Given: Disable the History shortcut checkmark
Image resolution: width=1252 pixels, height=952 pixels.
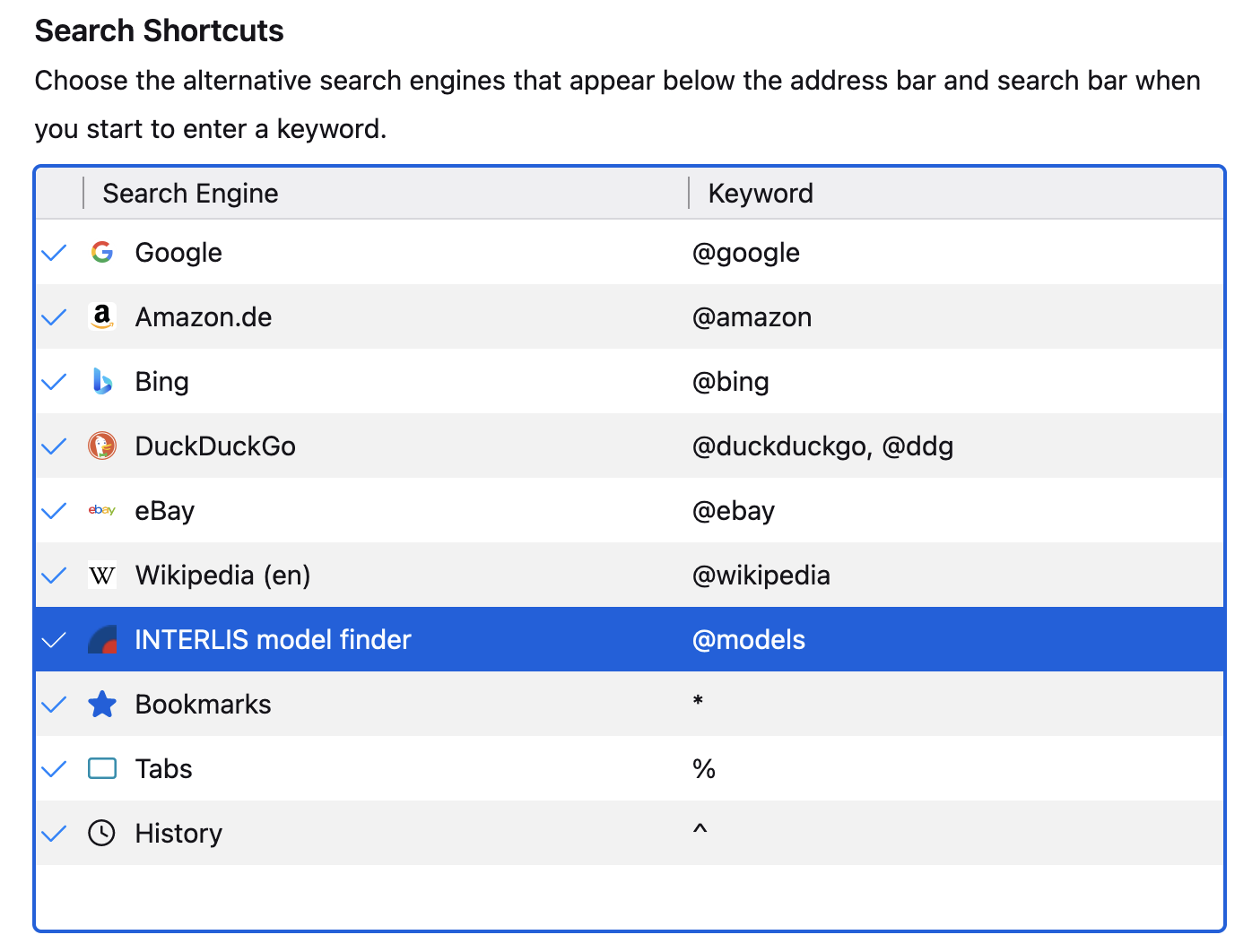Looking at the screenshot, I should (x=55, y=834).
